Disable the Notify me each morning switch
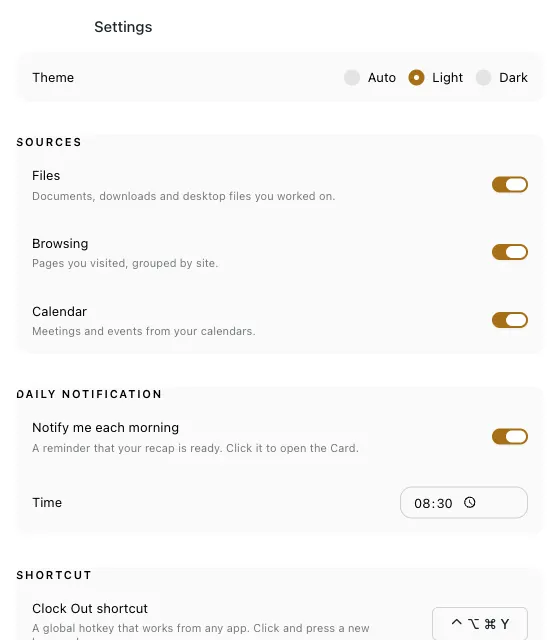The height and width of the screenshot is (640, 560). (510, 436)
